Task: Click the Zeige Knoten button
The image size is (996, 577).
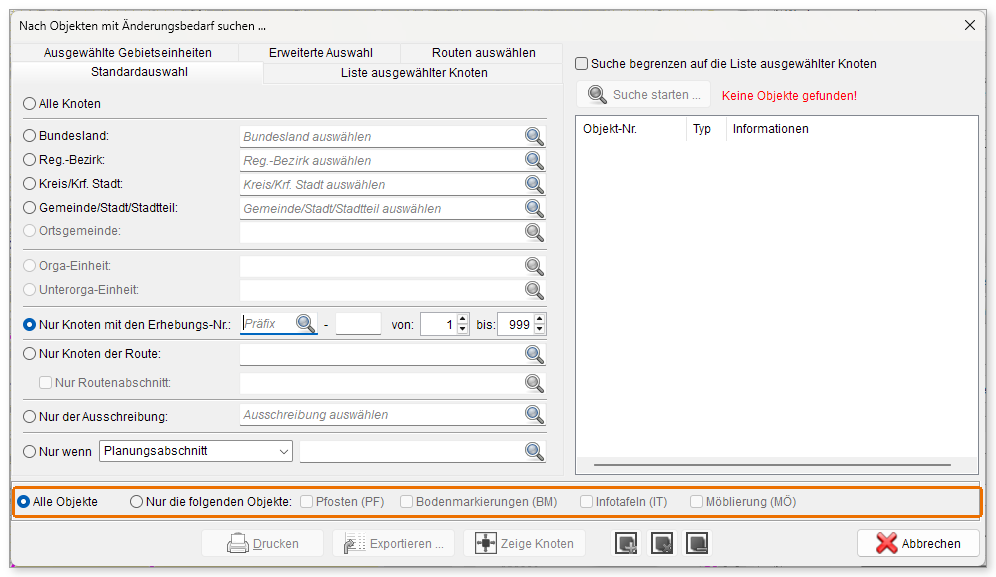Action: pyautogui.click(x=524, y=543)
